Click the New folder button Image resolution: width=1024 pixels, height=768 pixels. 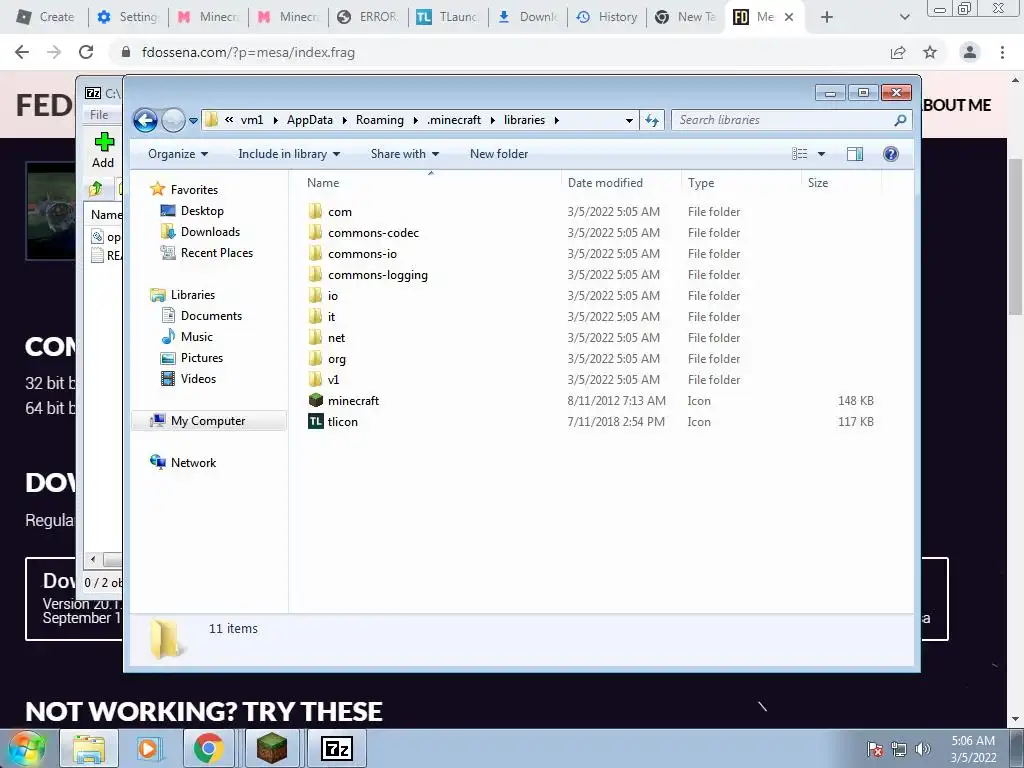point(499,154)
